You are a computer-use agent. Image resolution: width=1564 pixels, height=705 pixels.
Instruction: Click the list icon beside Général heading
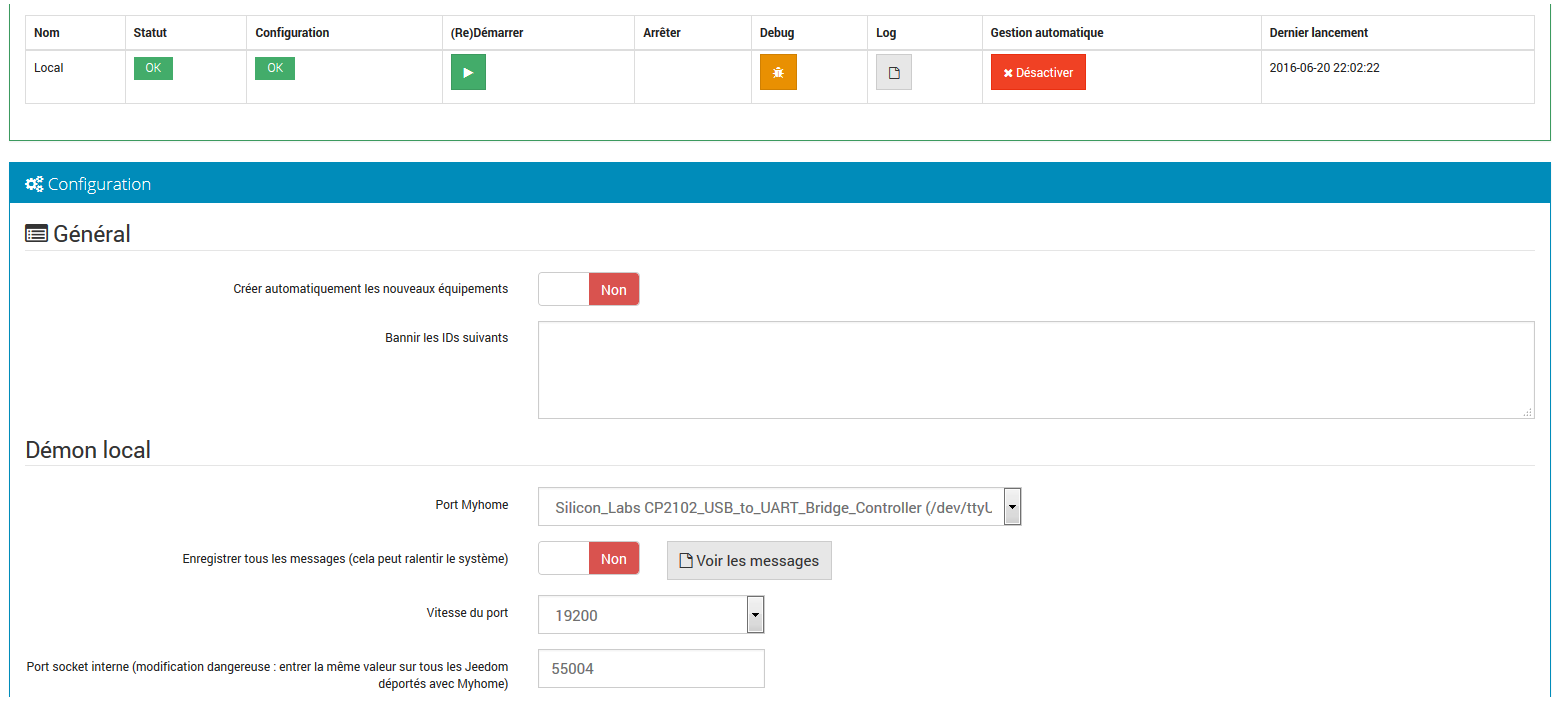36,234
